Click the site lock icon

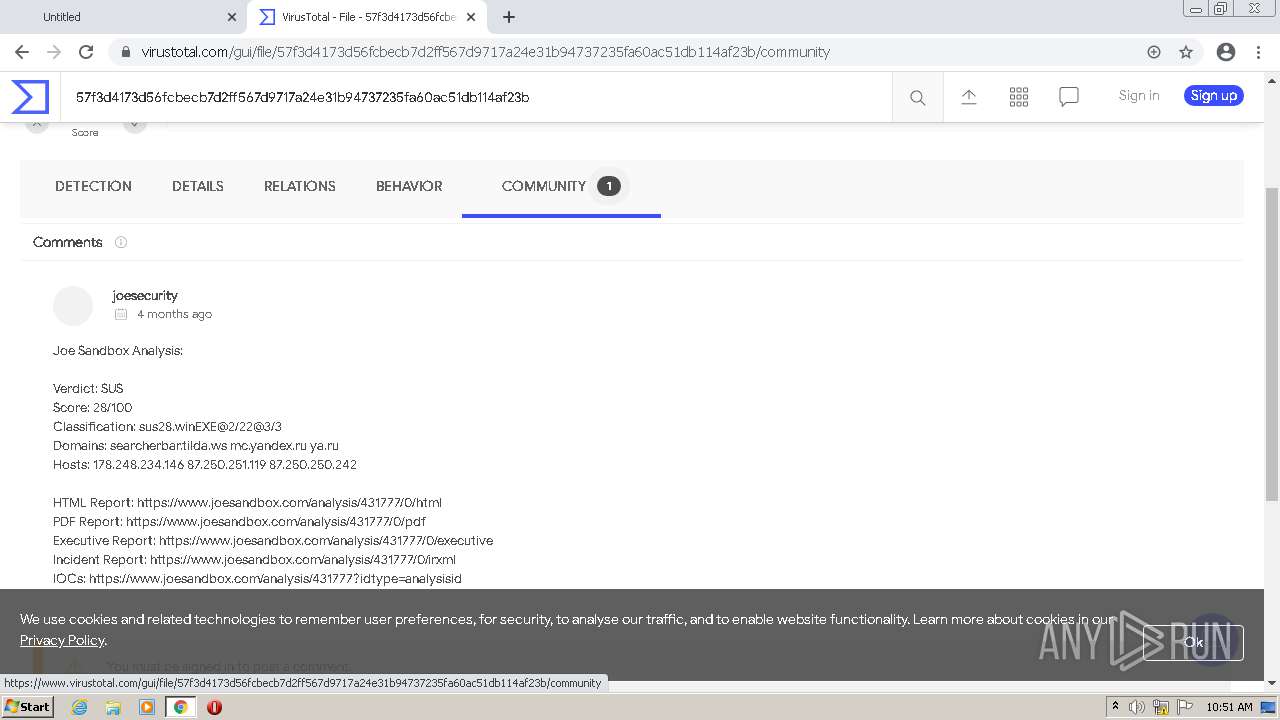pos(125,52)
